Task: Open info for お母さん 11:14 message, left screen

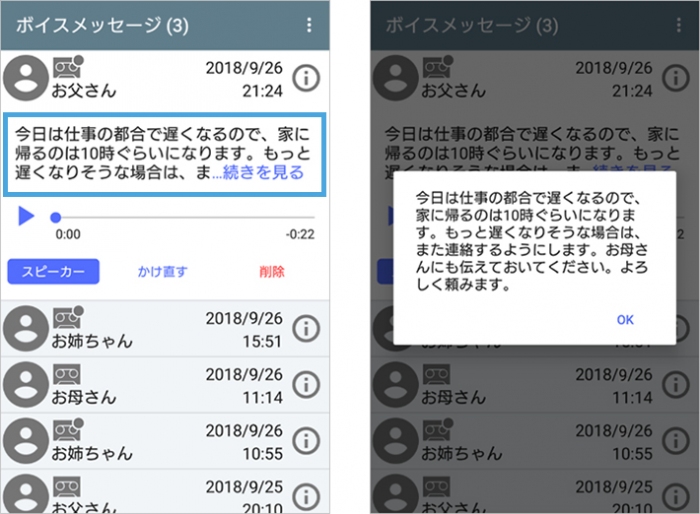Action: coord(306,385)
